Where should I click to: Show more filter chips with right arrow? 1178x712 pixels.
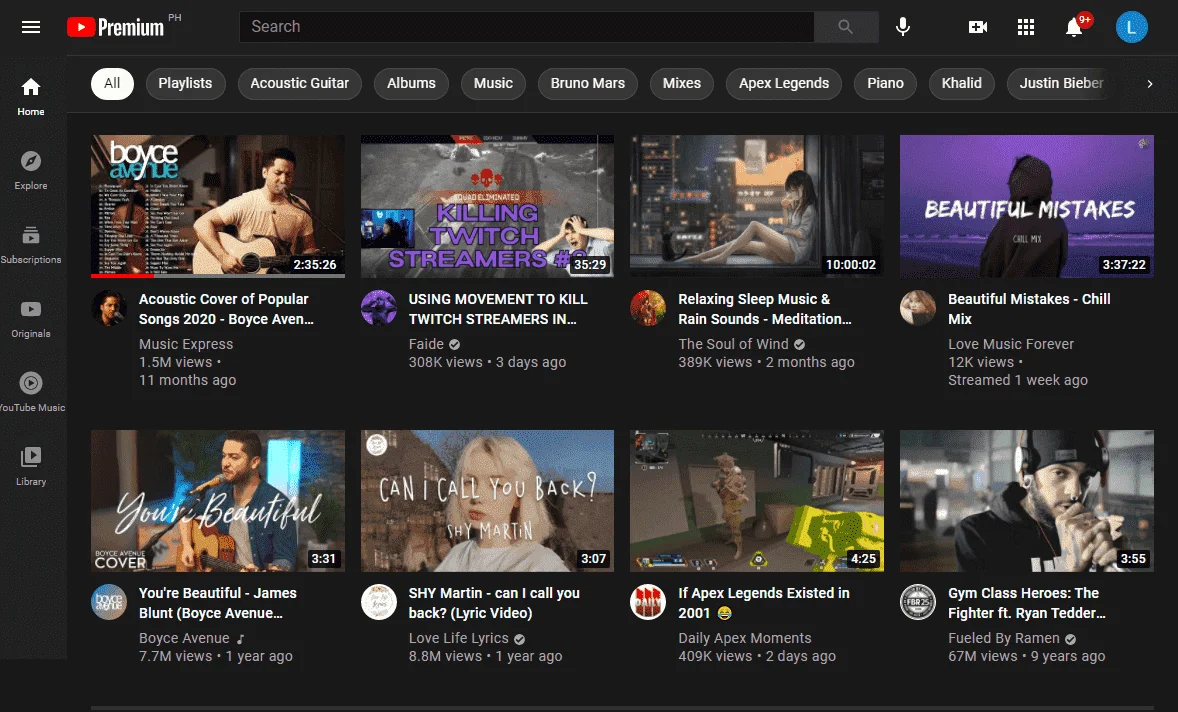1149,83
